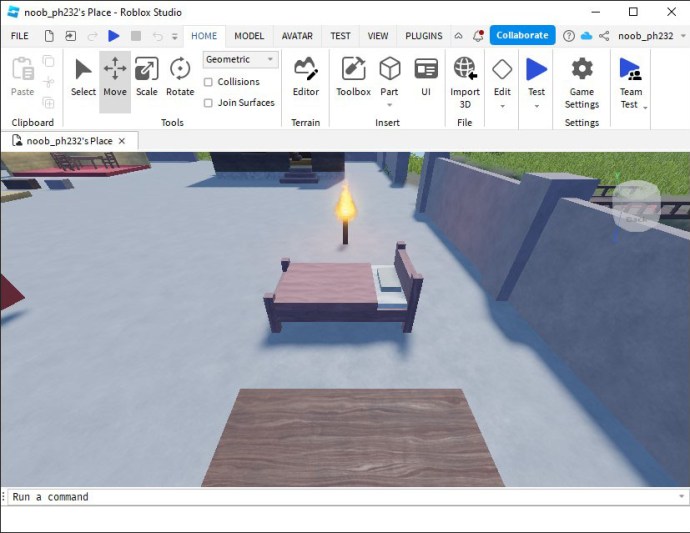Click the UI insert icon

[426, 77]
